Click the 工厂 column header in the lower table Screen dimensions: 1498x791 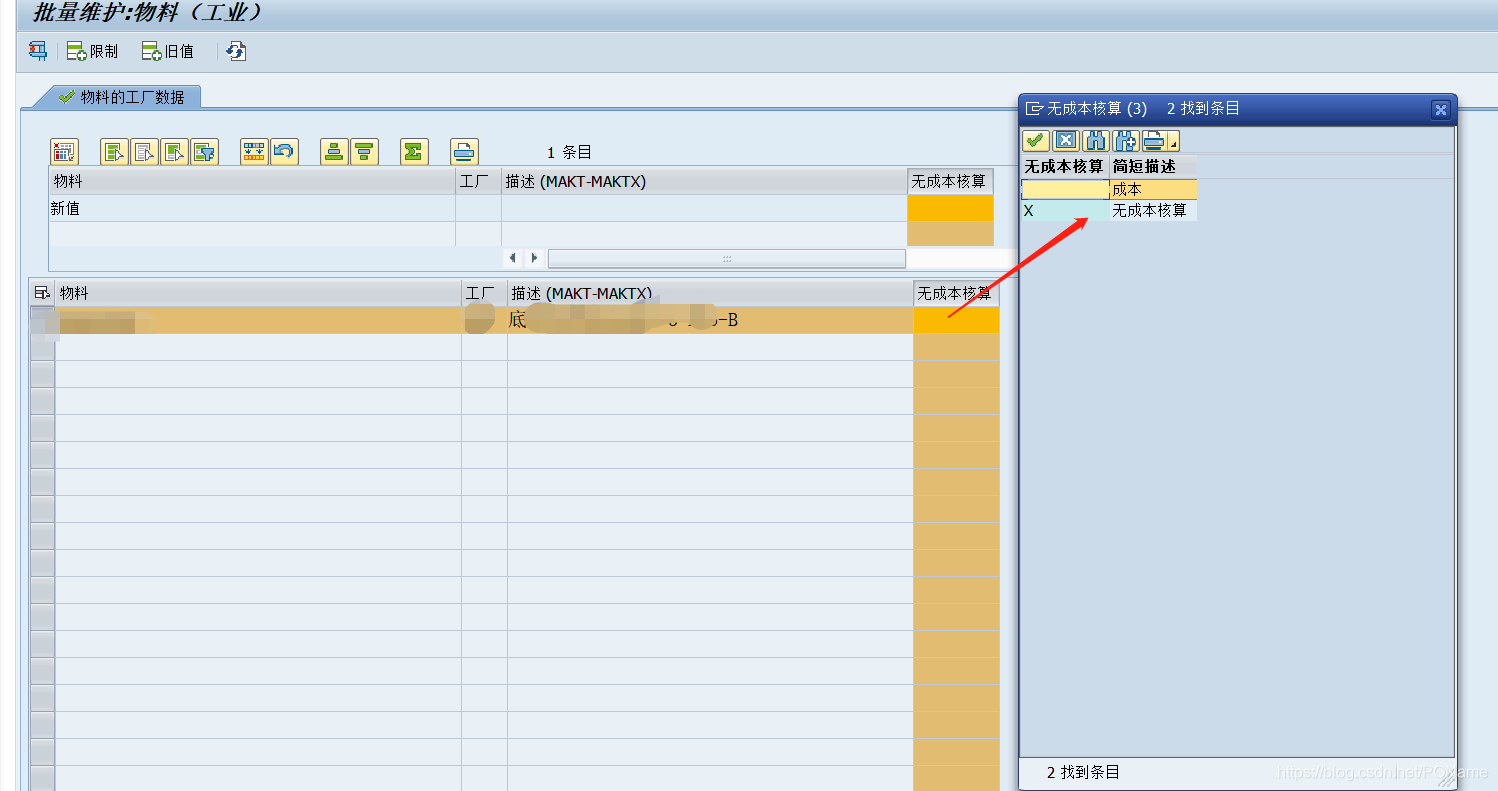[484, 293]
